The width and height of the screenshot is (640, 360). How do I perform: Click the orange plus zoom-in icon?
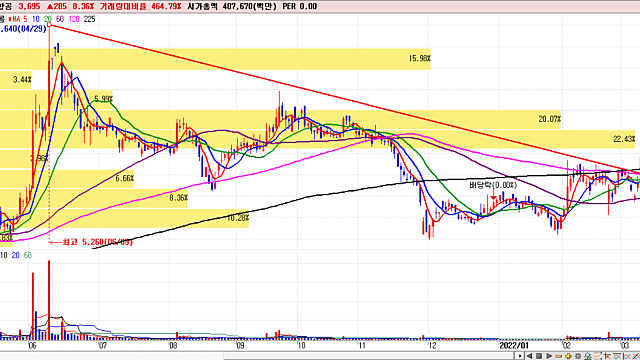[568, 356]
